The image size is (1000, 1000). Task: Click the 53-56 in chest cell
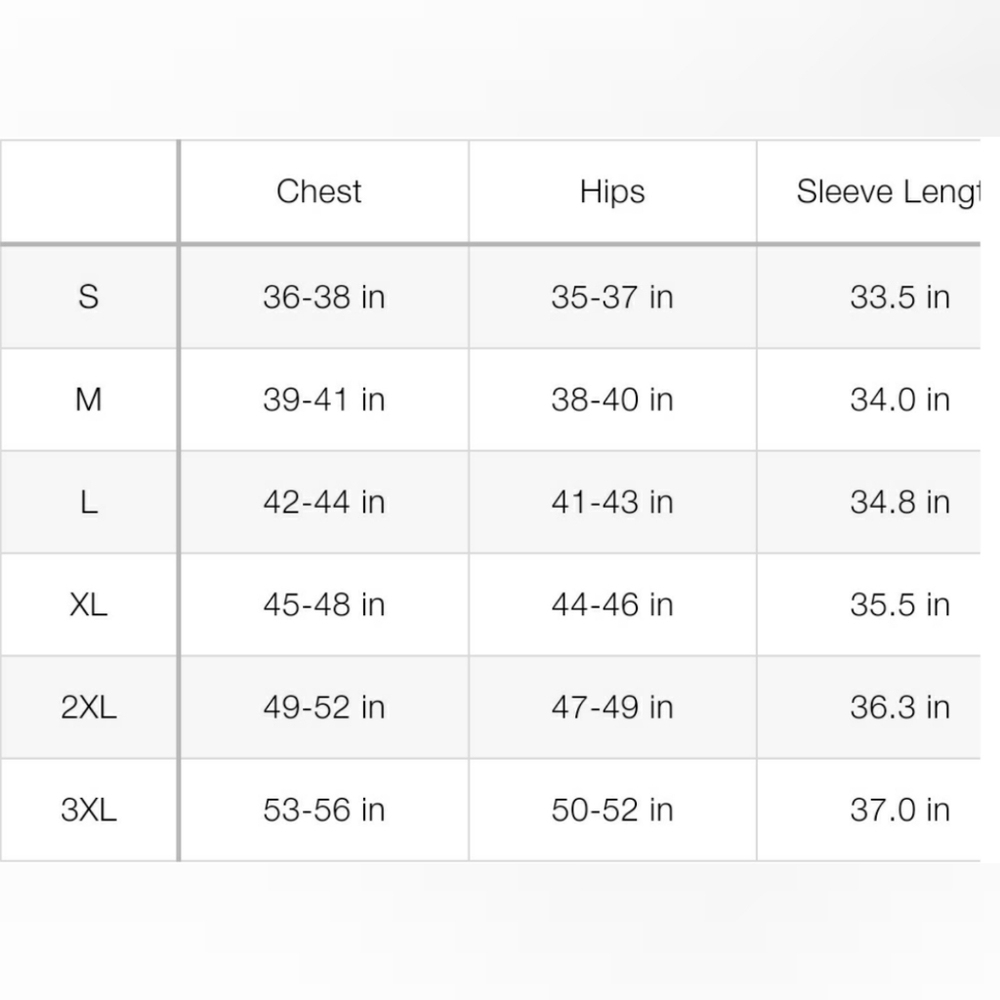pyautogui.click(x=324, y=810)
